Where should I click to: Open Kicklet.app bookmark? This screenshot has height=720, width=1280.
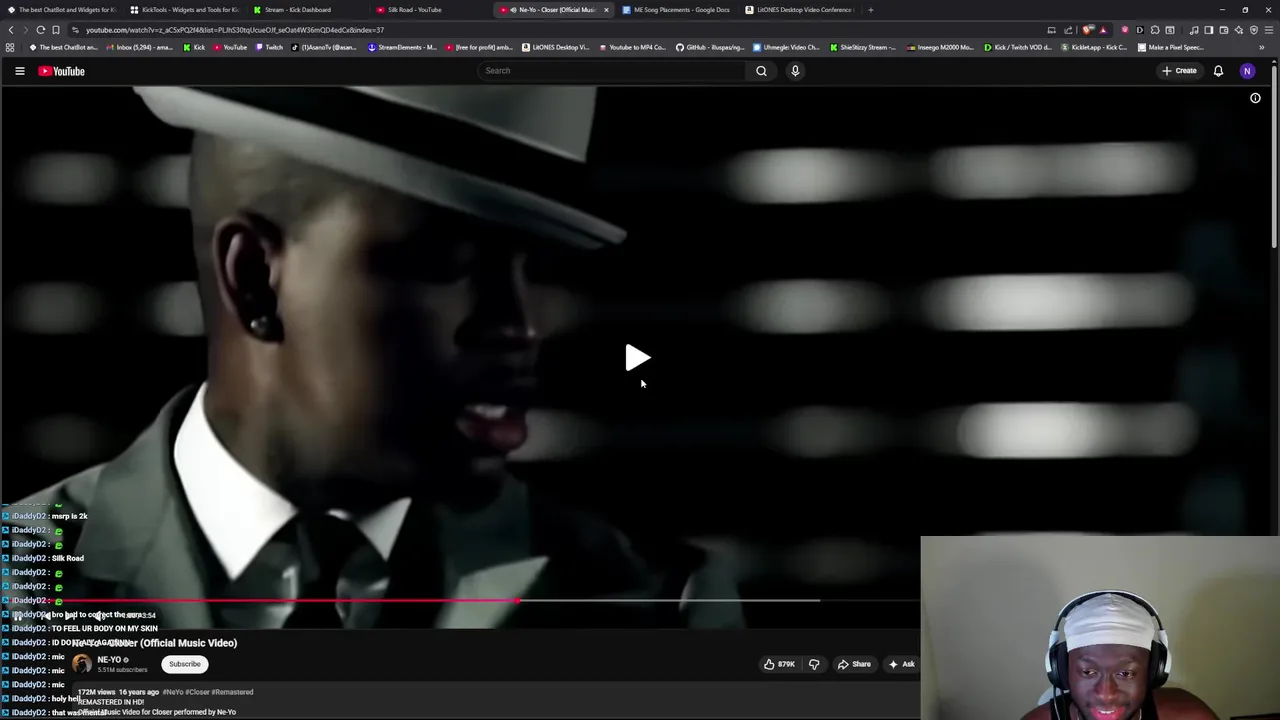[1095, 47]
